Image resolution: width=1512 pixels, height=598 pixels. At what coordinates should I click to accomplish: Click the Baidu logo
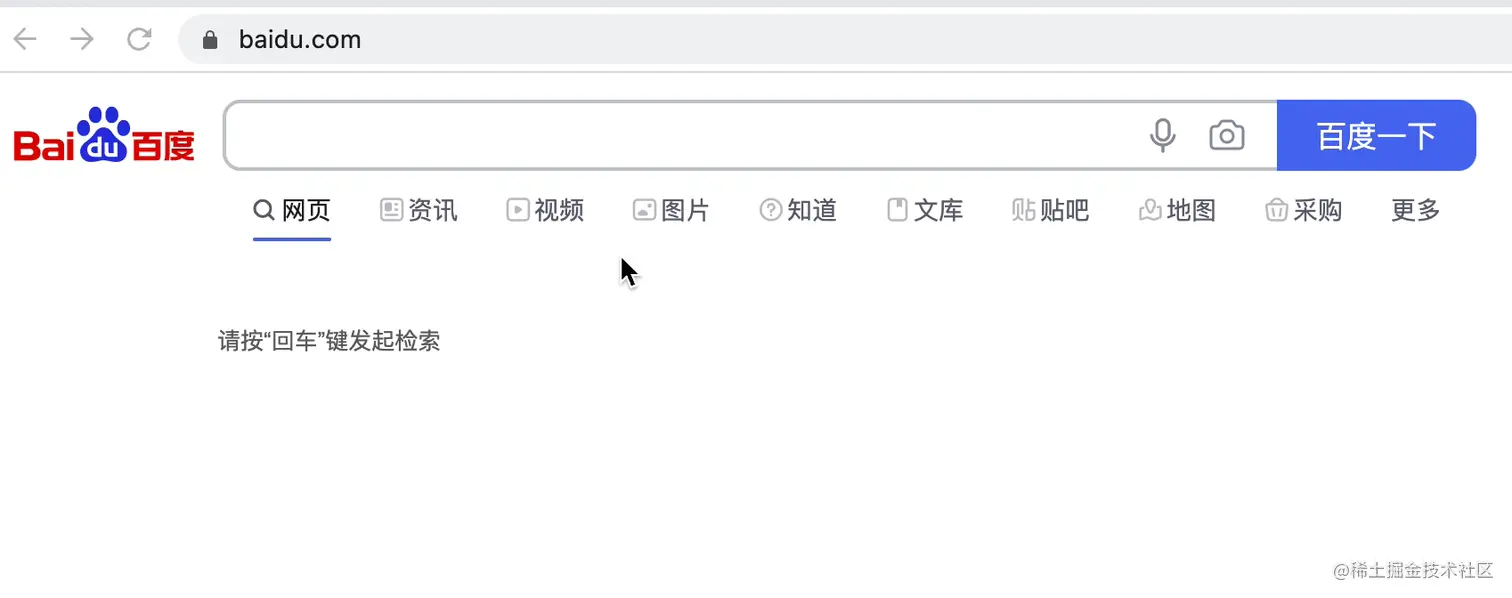pos(104,135)
